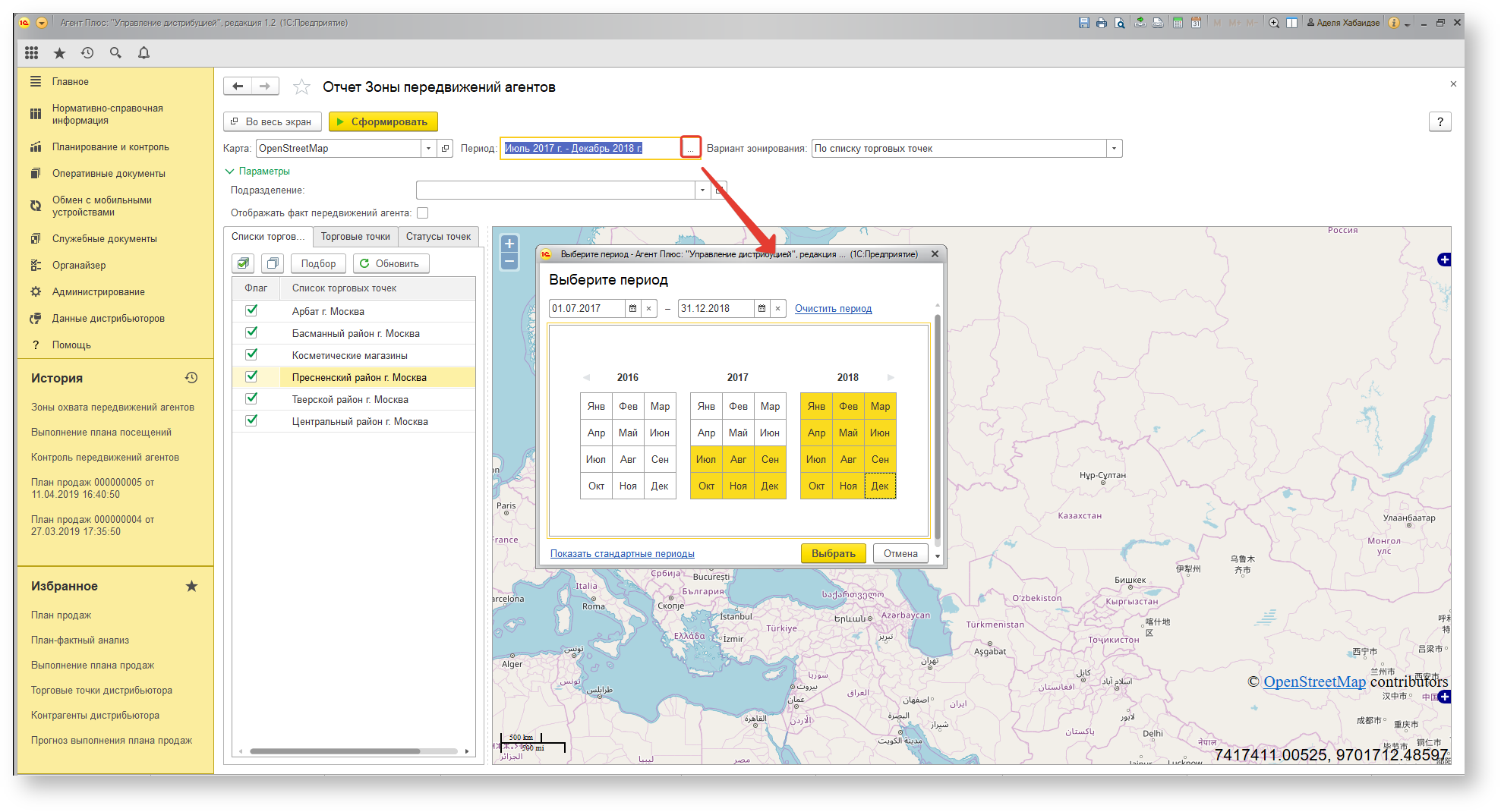Screen dimensions: 1501x812
Task: Open the history clock icon beside История
Action: pyautogui.click(x=191, y=378)
